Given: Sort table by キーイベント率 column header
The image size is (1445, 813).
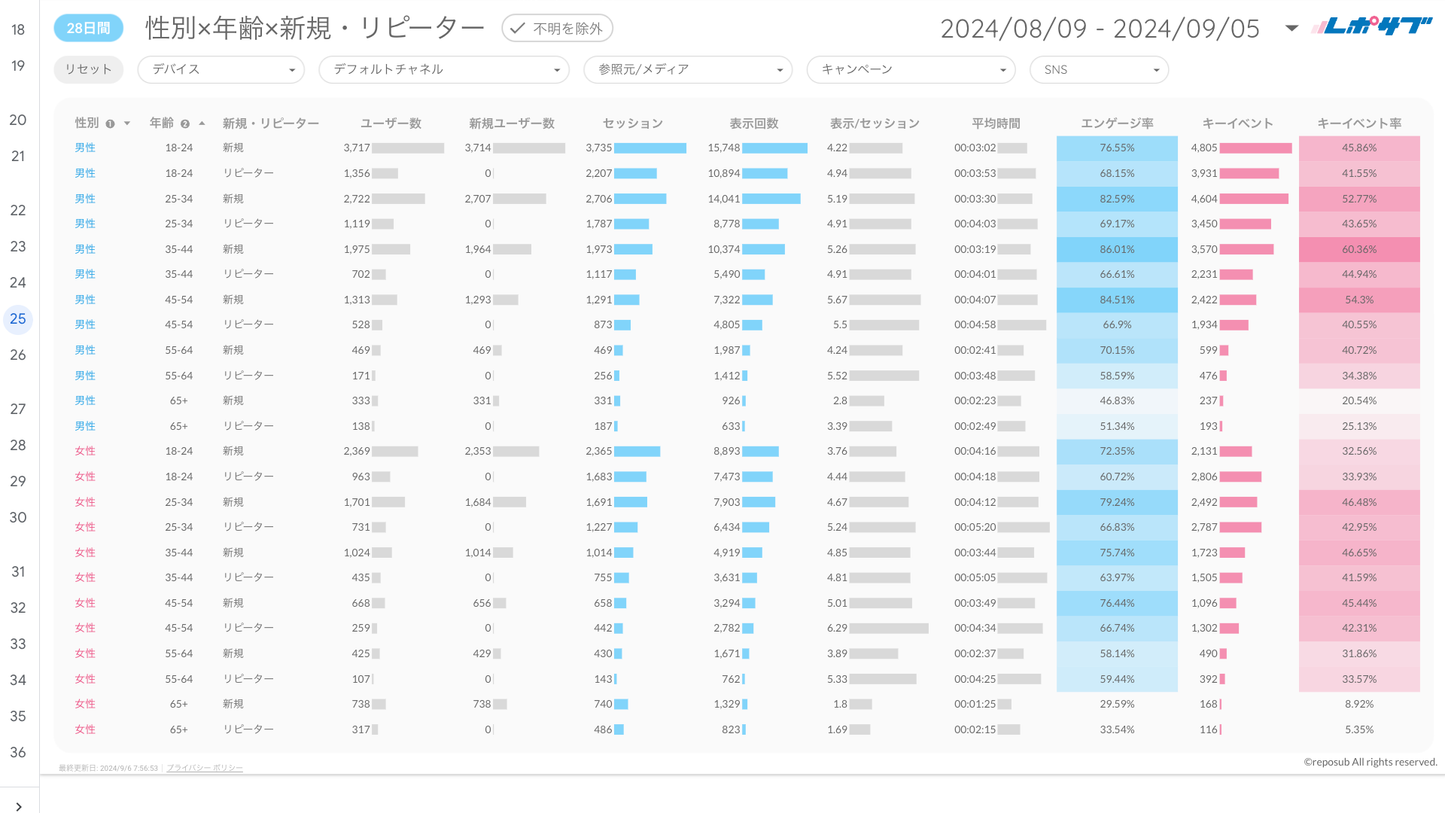Looking at the screenshot, I should [x=1359, y=123].
